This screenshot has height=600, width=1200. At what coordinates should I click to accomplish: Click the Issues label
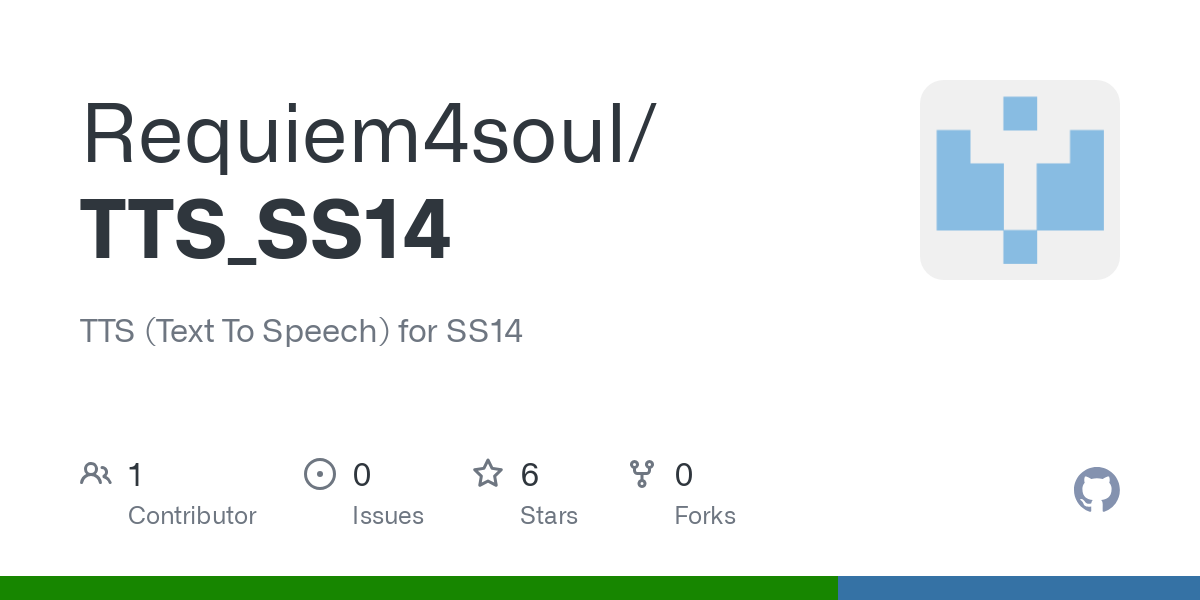coord(388,516)
